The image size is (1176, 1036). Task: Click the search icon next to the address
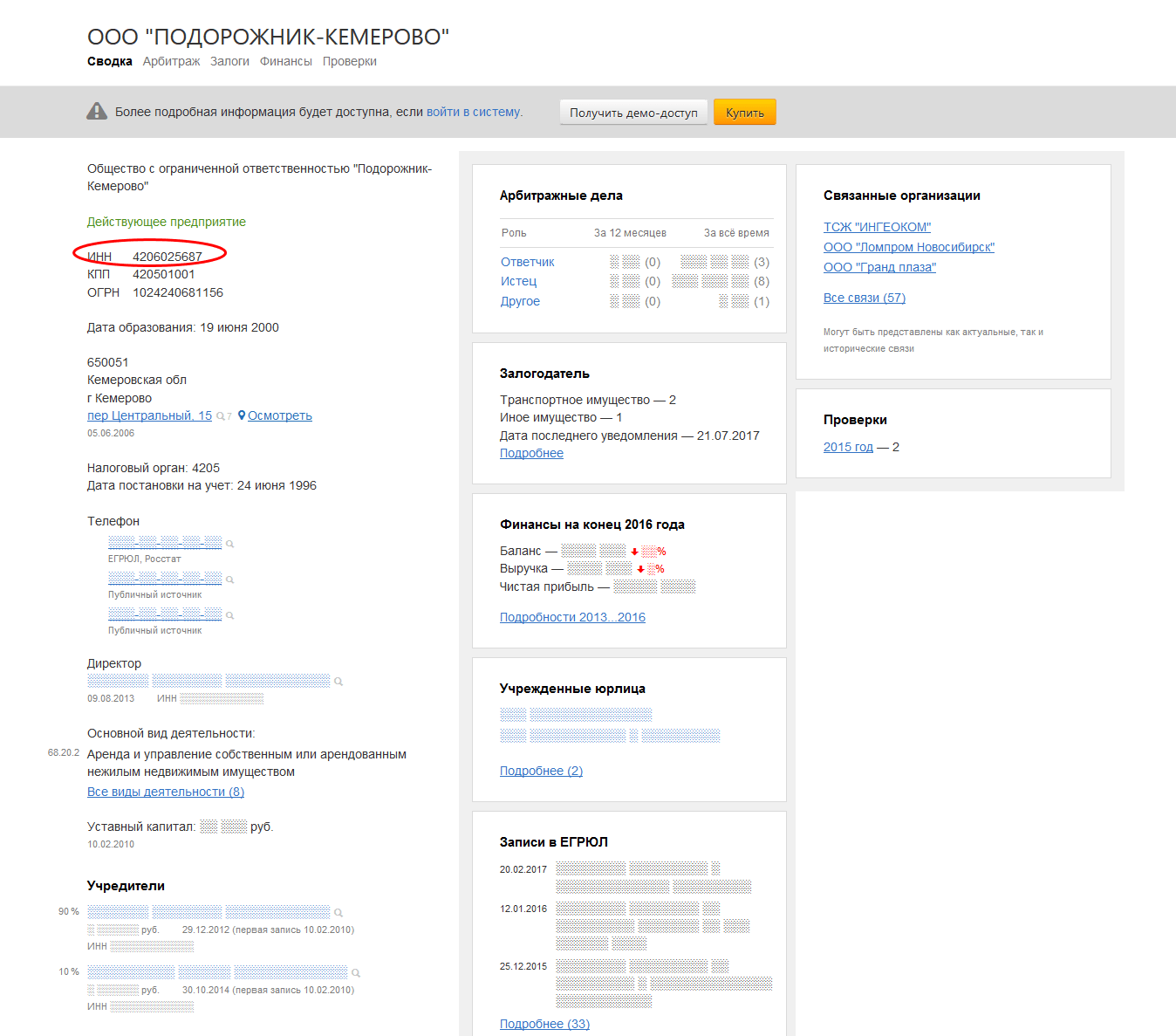pyautogui.click(x=220, y=416)
